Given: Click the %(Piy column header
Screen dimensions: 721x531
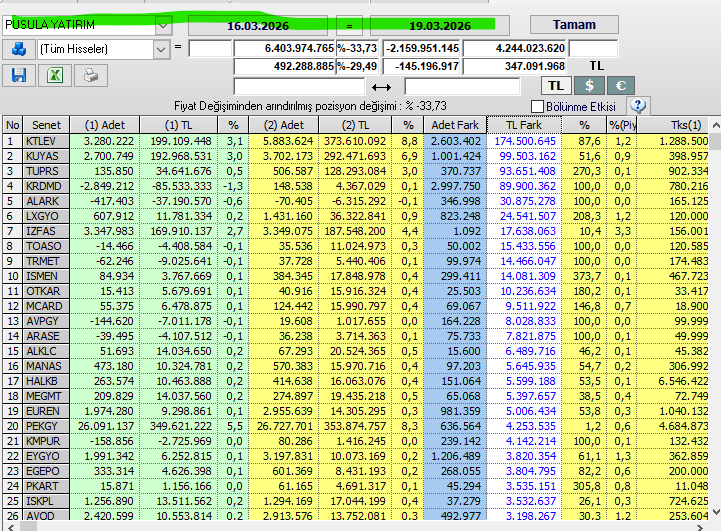Looking at the screenshot, I should [x=622, y=125].
